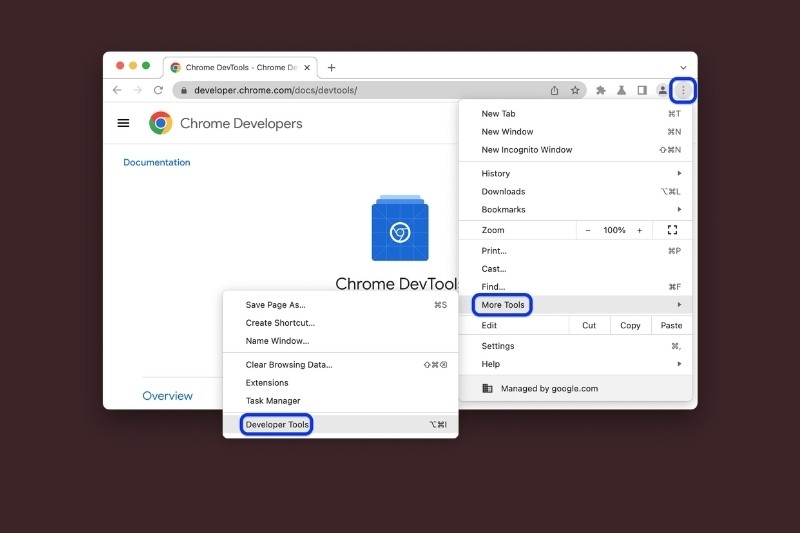The height and width of the screenshot is (533, 800).
Task: Select the Chrome DevTools browser tab
Action: 241,67
